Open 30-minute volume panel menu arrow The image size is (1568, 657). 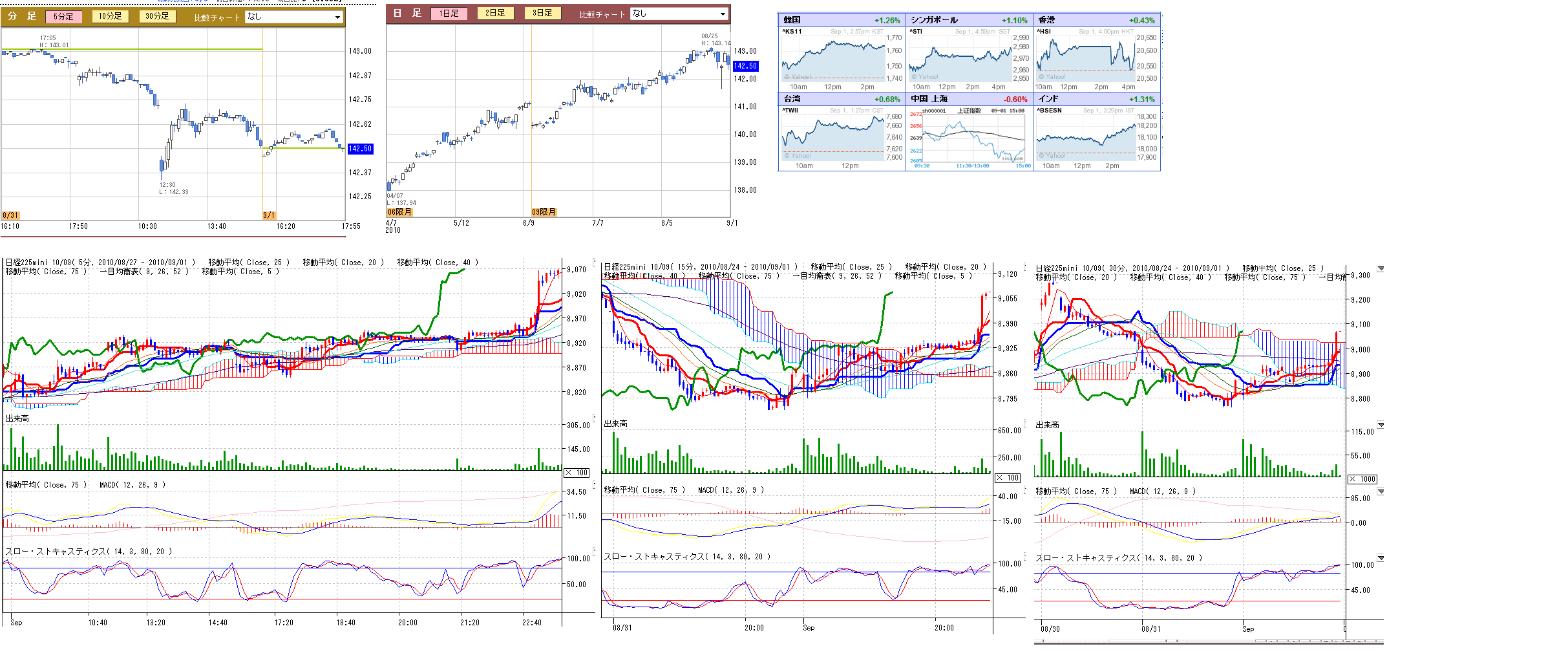point(1381,425)
